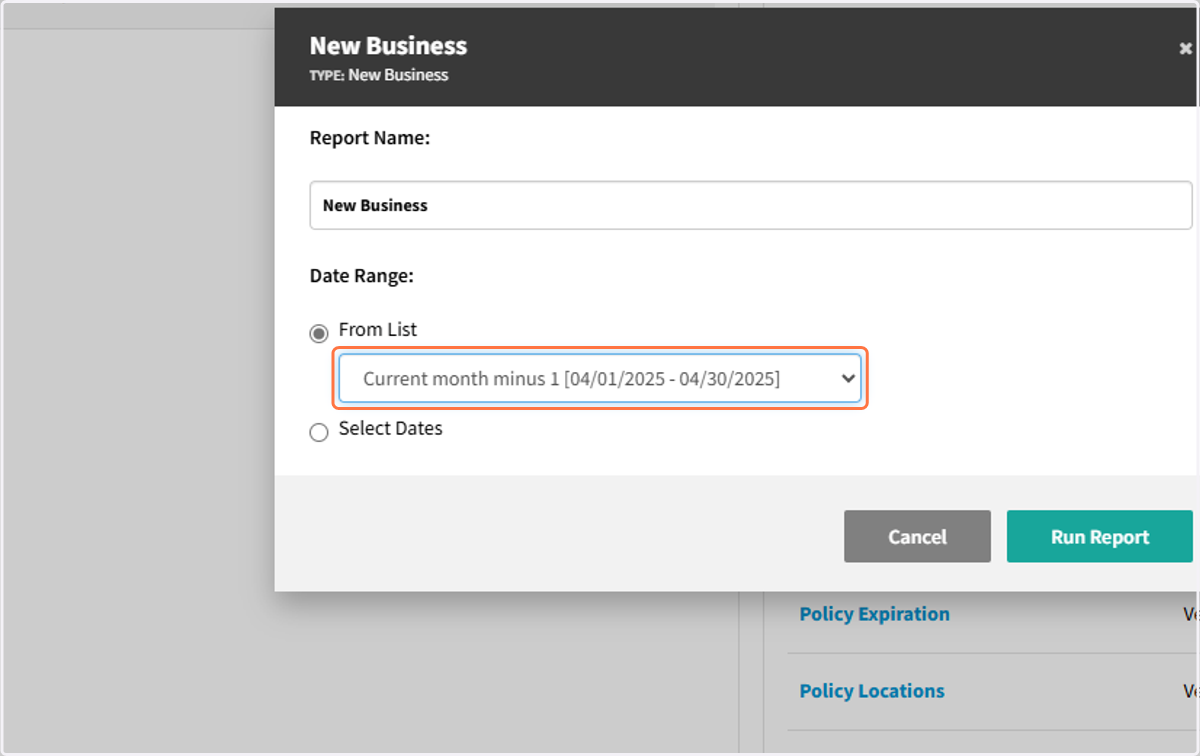The width and height of the screenshot is (1200, 756).
Task: Select the From List radio button
Action: 319,333
